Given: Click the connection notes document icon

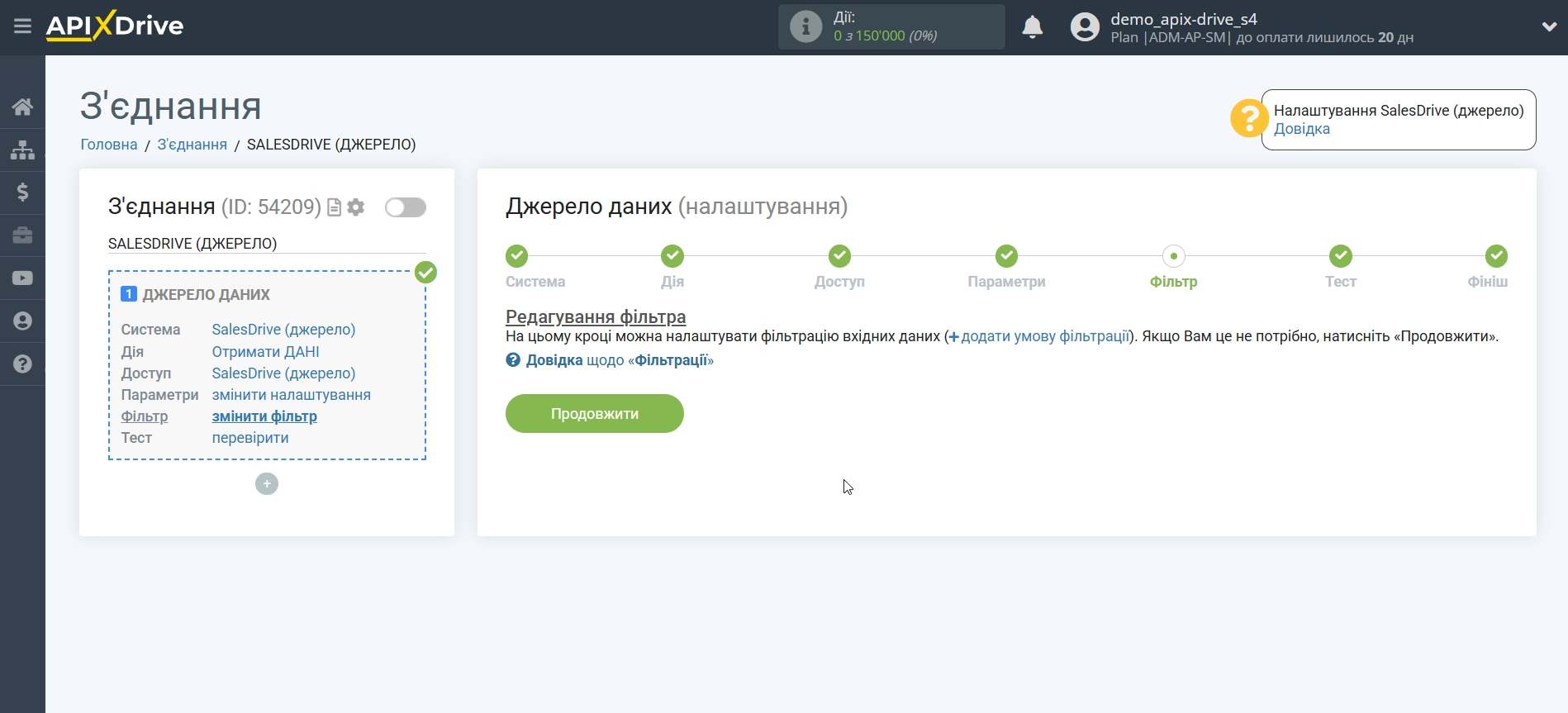Looking at the screenshot, I should [334, 207].
